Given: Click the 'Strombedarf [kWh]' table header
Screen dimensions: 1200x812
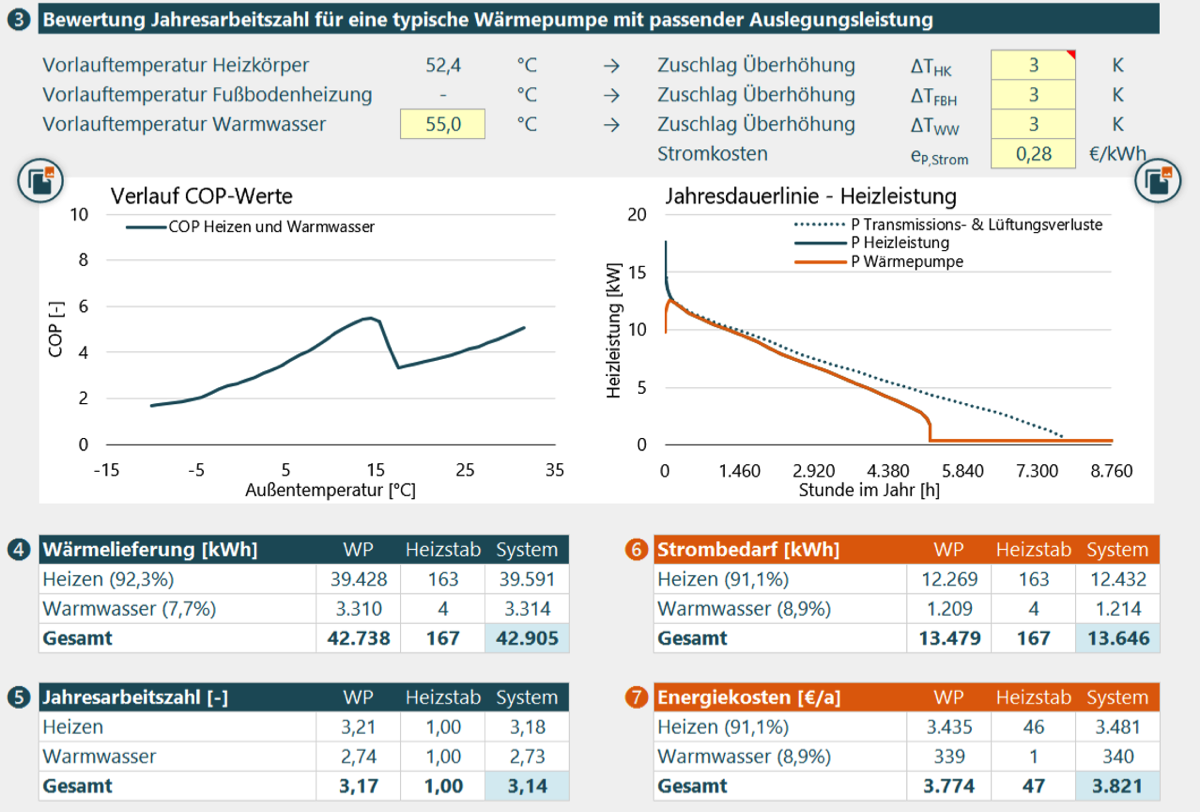Looking at the screenshot, I should (x=748, y=549).
